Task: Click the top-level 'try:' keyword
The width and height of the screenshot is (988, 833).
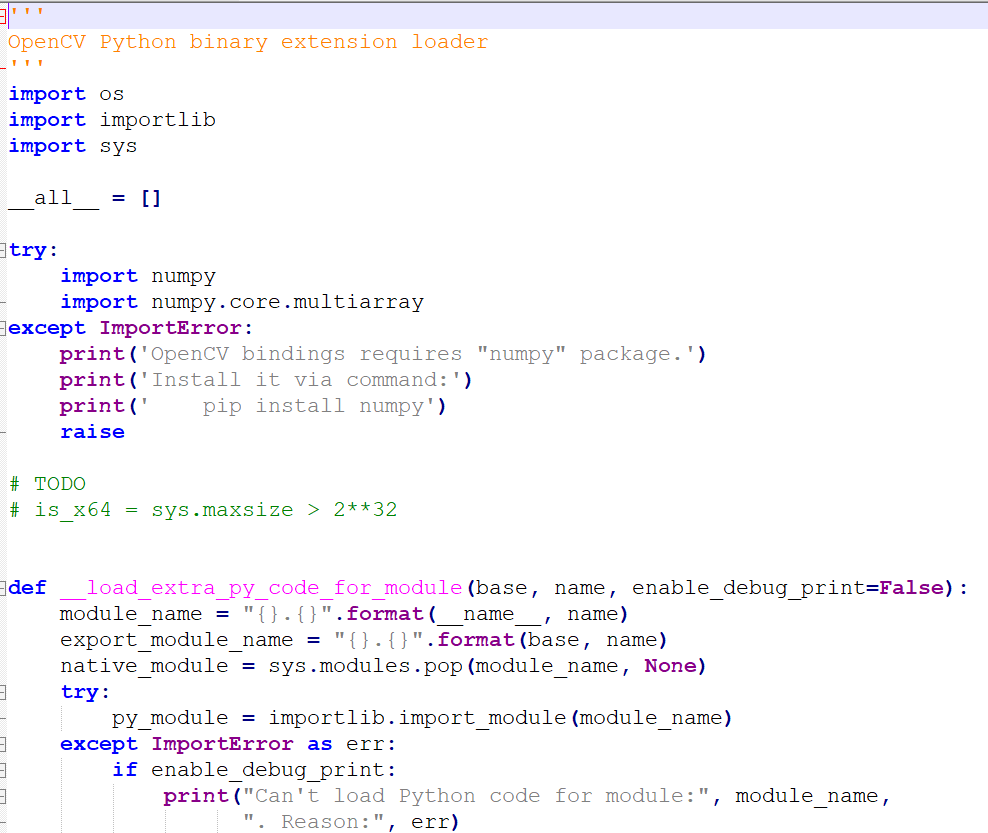Action: [x=33, y=250]
